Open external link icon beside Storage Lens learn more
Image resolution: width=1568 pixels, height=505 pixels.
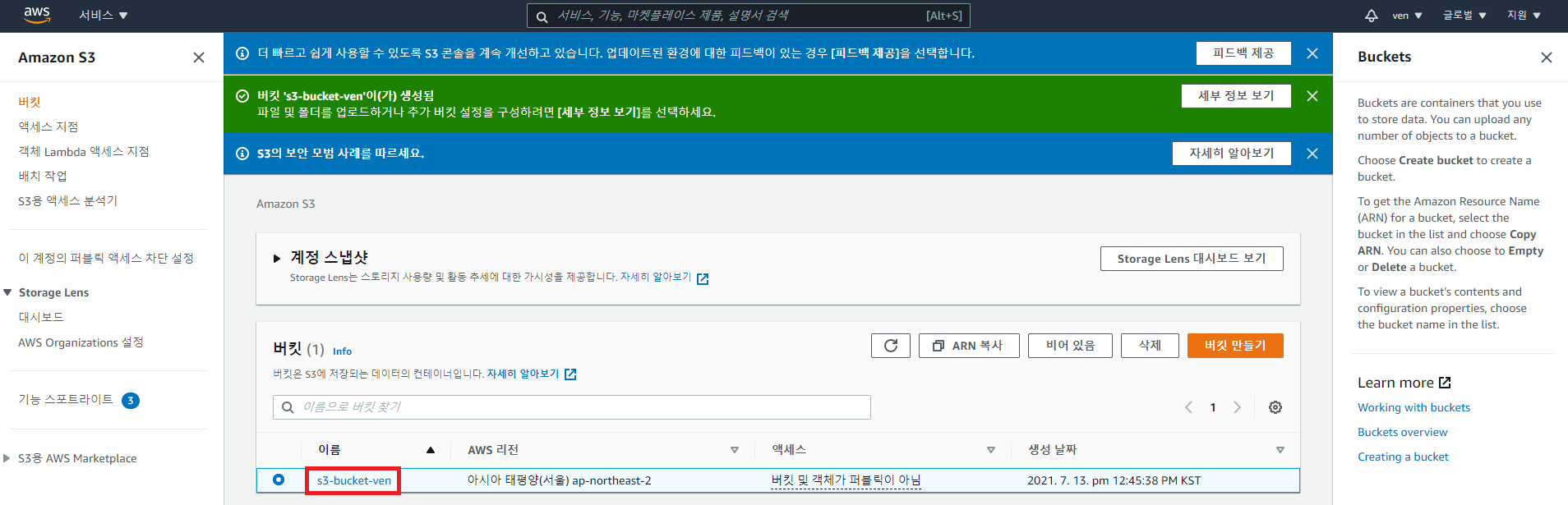coord(703,278)
